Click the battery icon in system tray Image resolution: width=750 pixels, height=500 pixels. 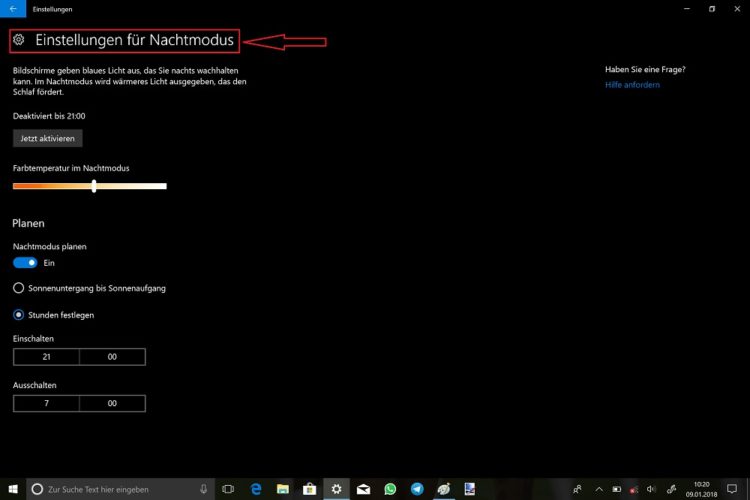pos(617,489)
